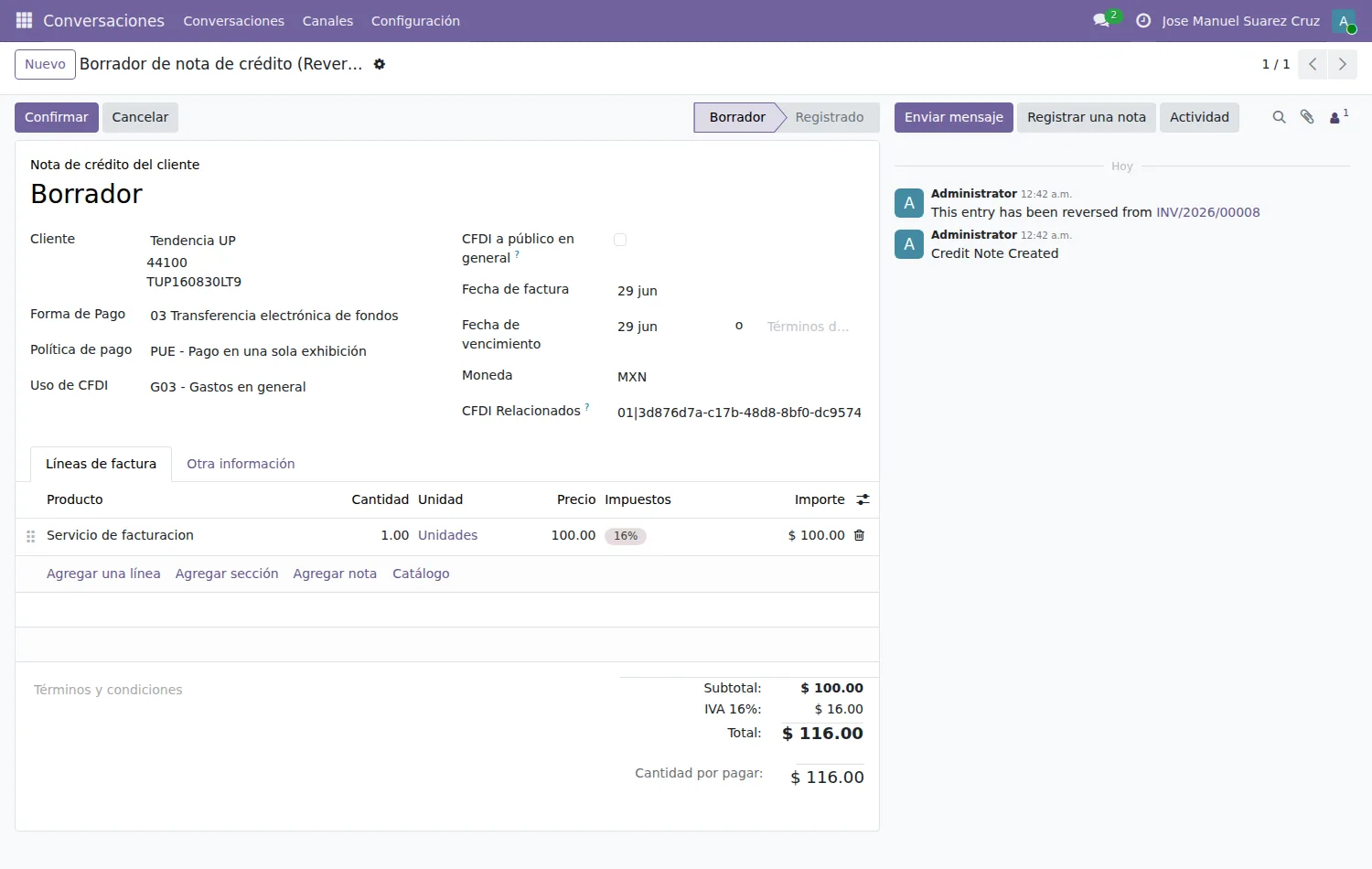Click the Cantidad cell 1.00

[x=395, y=535]
